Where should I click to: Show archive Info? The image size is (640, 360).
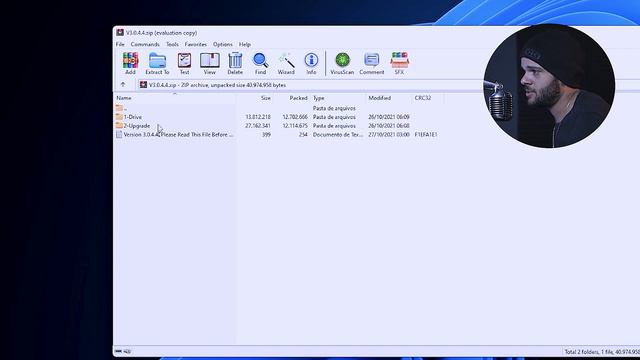tap(311, 63)
